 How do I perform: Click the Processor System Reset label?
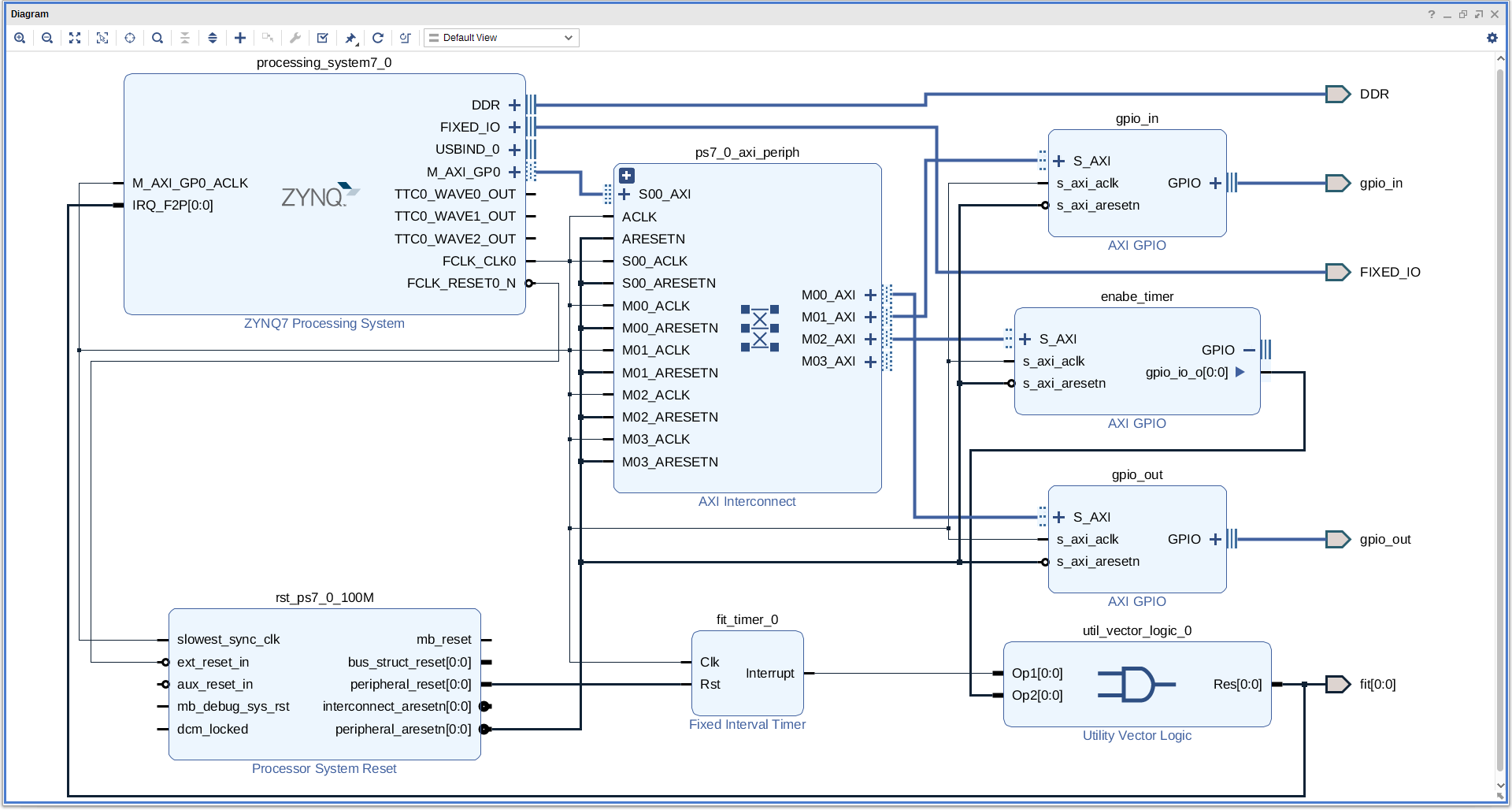click(x=324, y=768)
